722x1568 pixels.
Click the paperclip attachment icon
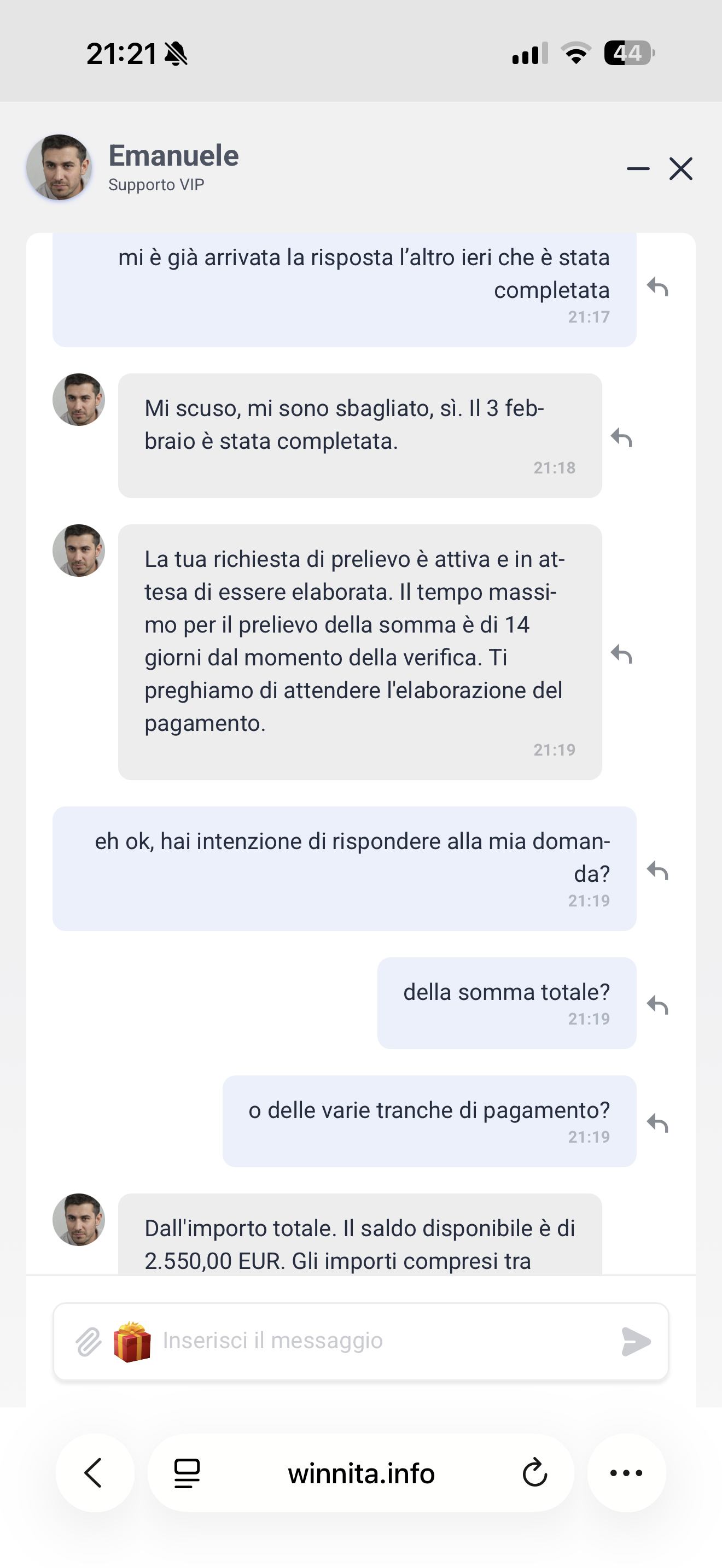(89, 1342)
